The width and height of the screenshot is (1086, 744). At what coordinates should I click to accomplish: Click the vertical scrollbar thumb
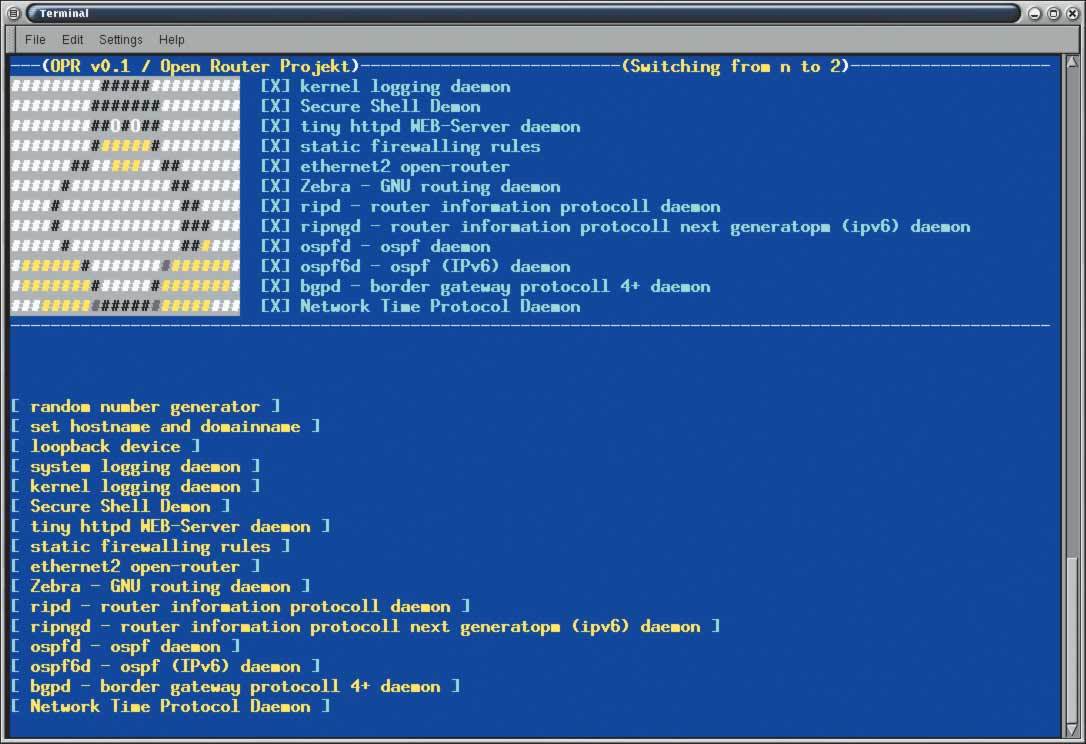point(1072,639)
